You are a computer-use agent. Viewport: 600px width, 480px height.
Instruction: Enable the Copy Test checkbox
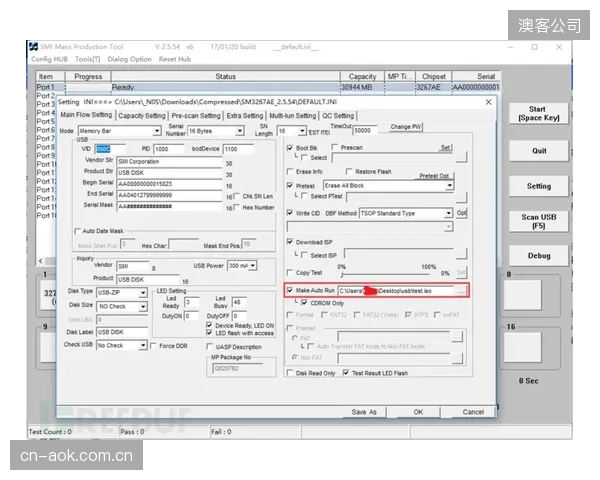point(290,272)
